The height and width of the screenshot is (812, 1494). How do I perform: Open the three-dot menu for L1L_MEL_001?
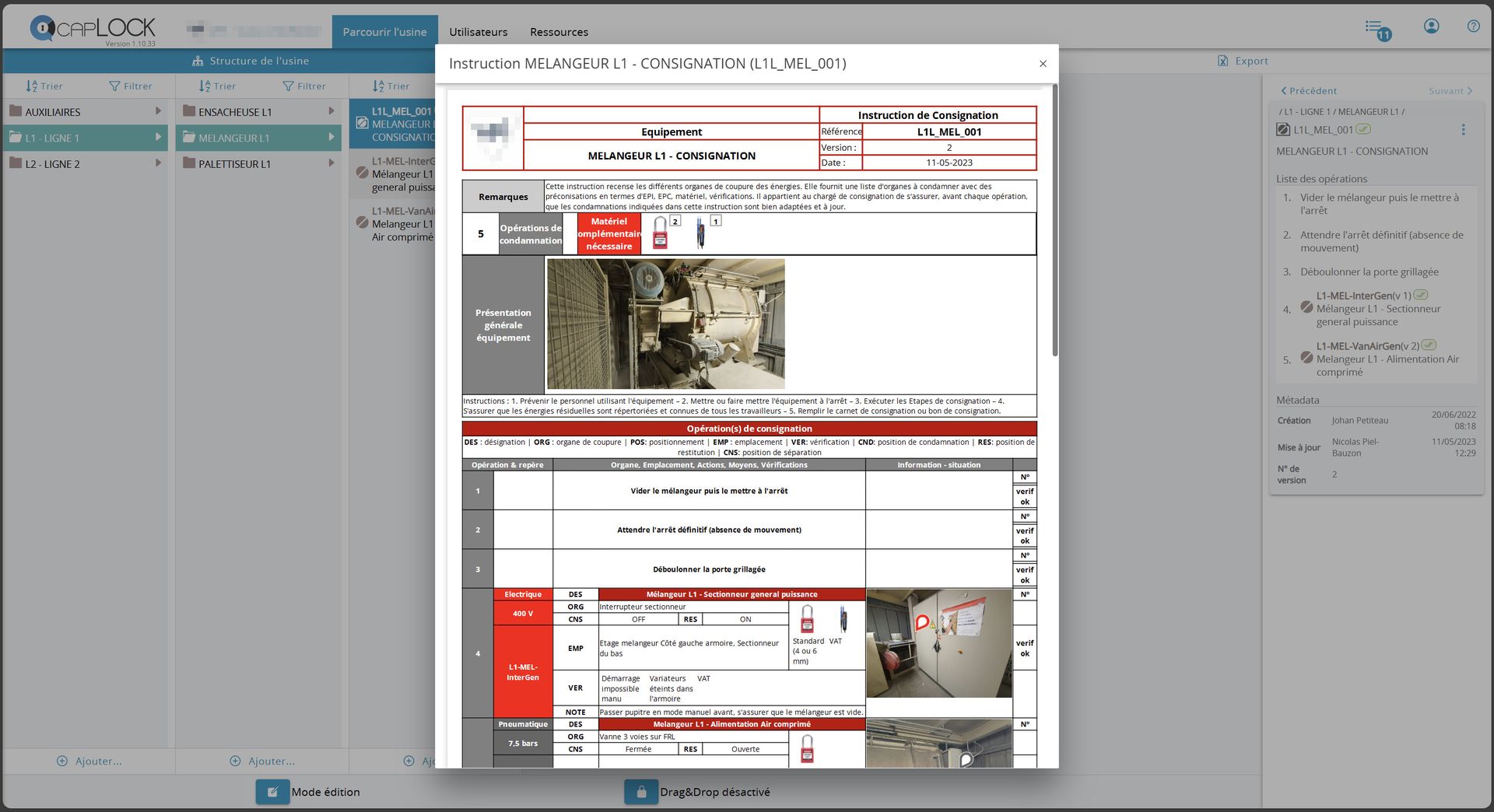click(x=1463, y=130)
